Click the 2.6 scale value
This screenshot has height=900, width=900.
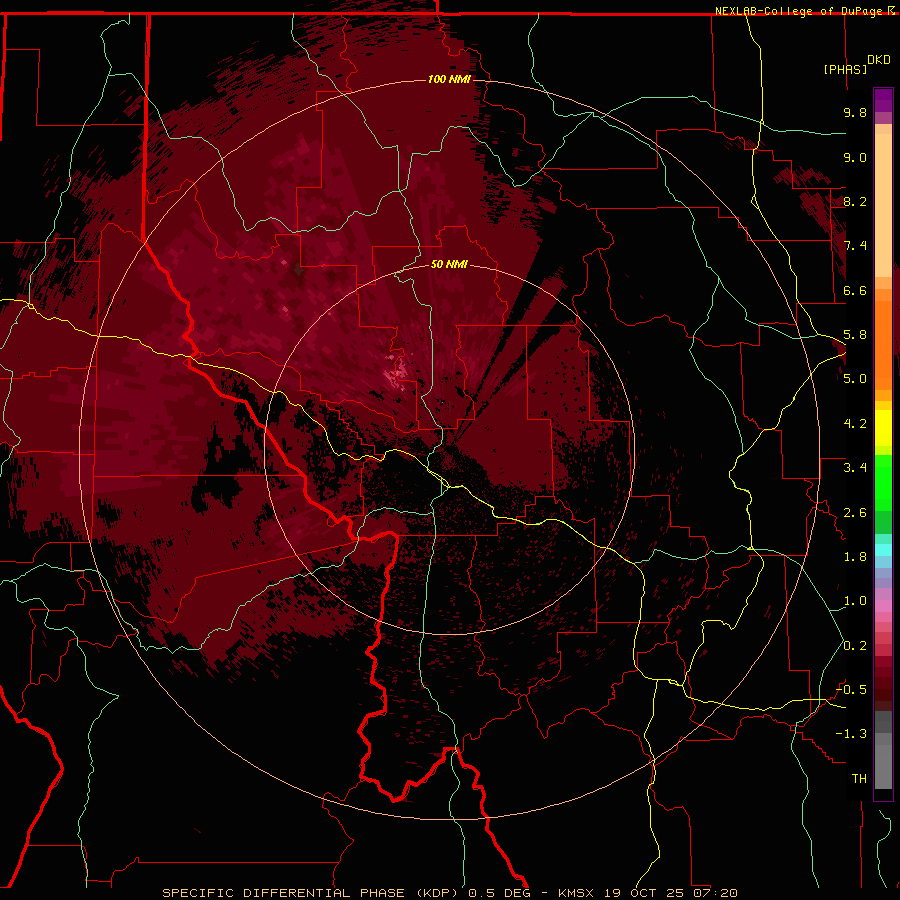point(855,513)
